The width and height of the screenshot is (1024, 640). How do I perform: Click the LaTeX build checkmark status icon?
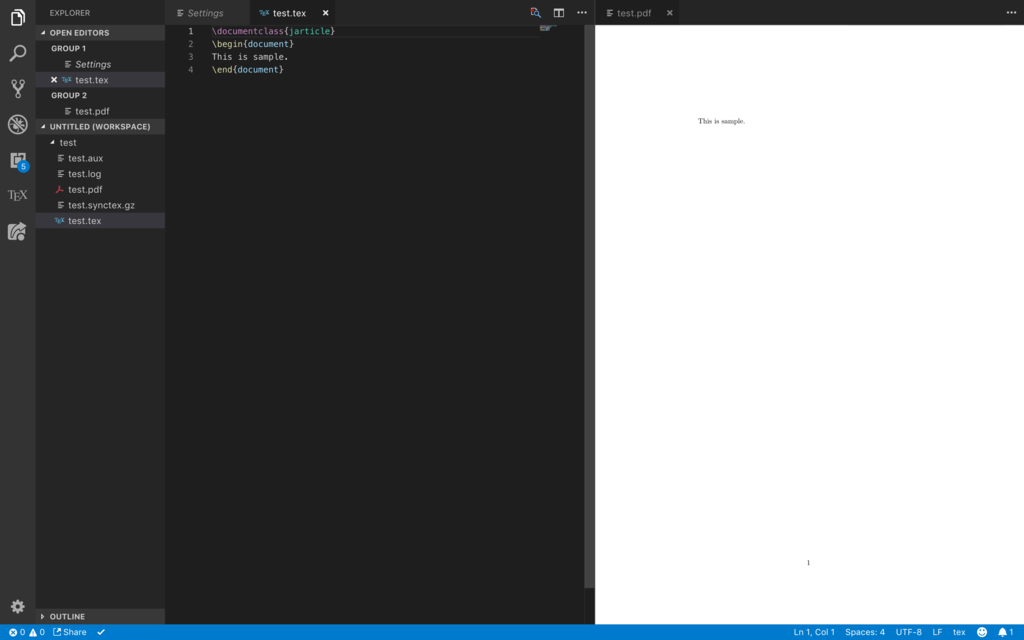click(x=101, y=632)
